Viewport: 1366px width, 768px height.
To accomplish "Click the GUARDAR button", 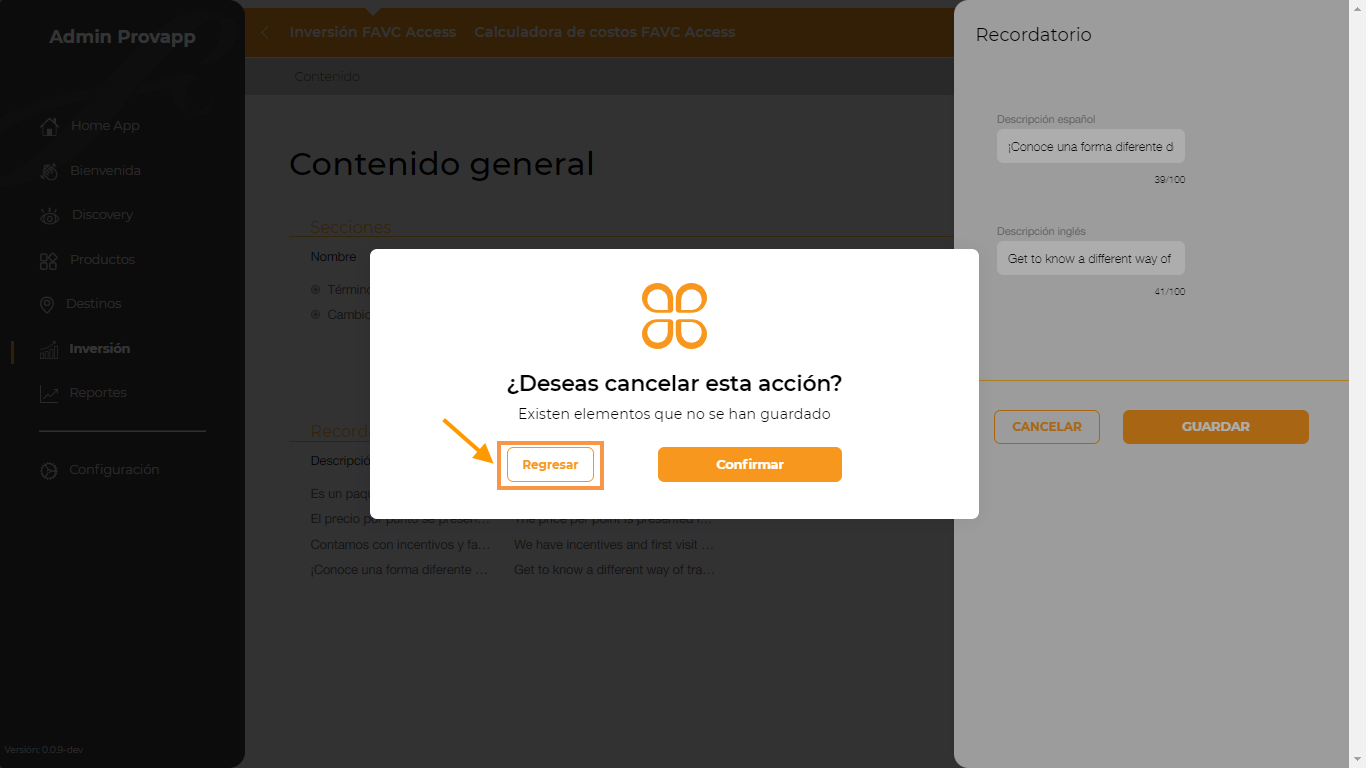I will click(x=1216, y=427).
